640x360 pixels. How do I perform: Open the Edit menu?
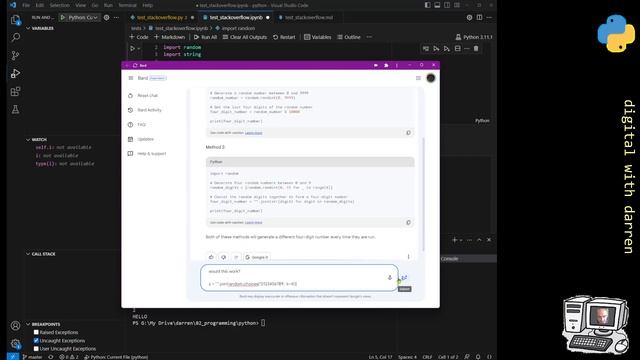tap(40, 5)
